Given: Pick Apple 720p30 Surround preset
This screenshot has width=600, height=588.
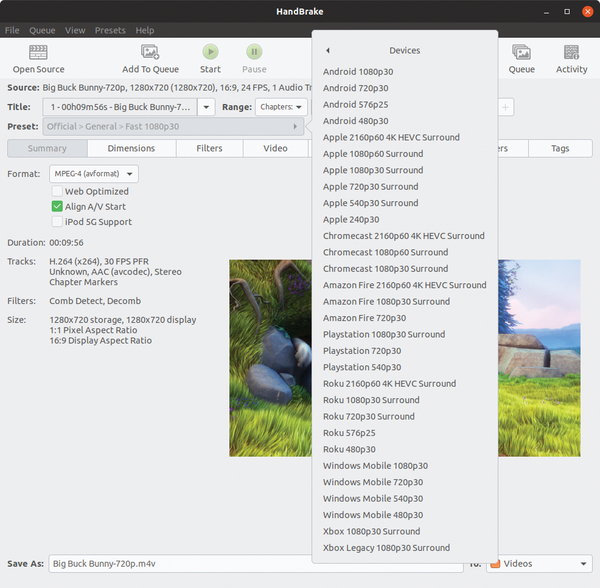Looking at the screenshot, I should tap(405, 187).
